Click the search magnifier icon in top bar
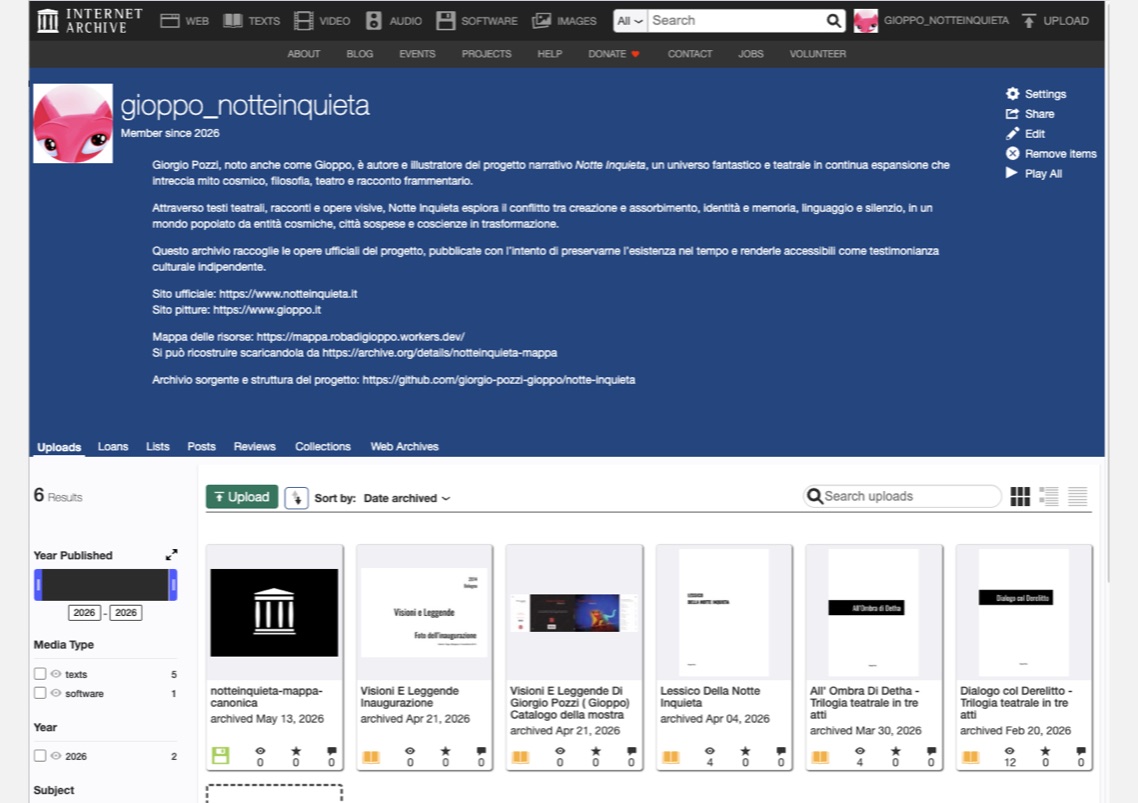Viewport: 1138px width, 803px height. pyautogui.click(x=834, y=21)
